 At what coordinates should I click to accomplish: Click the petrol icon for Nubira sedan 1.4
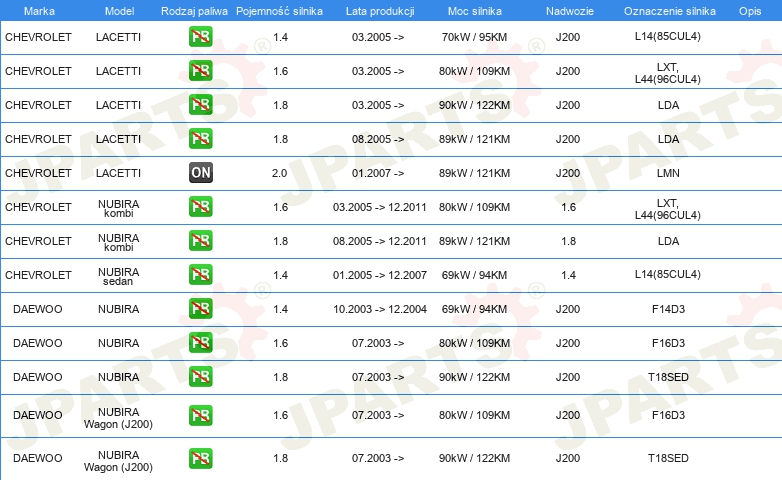[x=200, y=274]
